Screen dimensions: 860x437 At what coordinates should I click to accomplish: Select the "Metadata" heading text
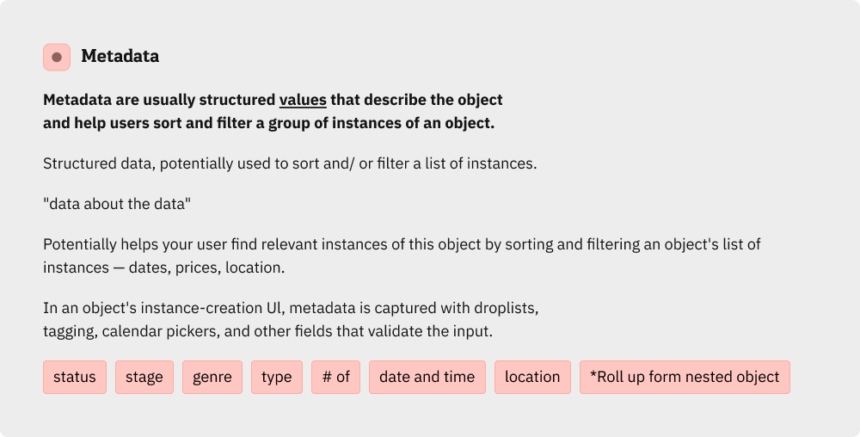pyautogui.click(x=120, y=56)
